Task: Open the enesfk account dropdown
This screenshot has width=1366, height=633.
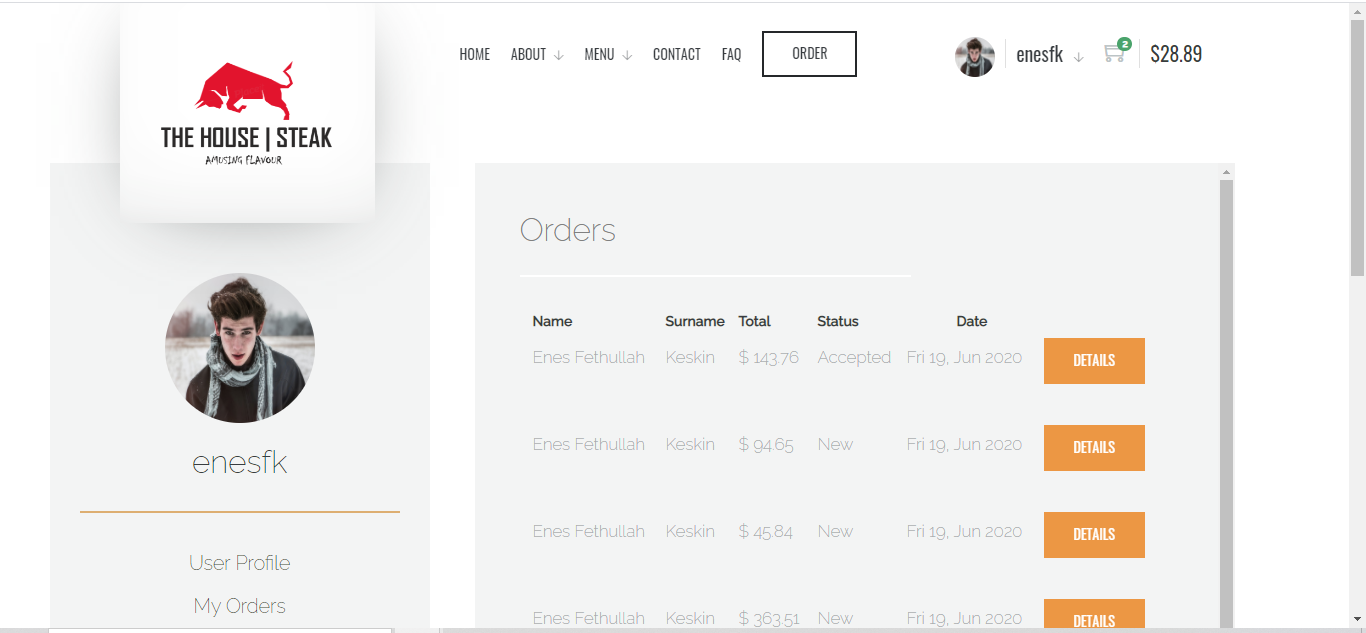Action: [x=1049, y=55]
